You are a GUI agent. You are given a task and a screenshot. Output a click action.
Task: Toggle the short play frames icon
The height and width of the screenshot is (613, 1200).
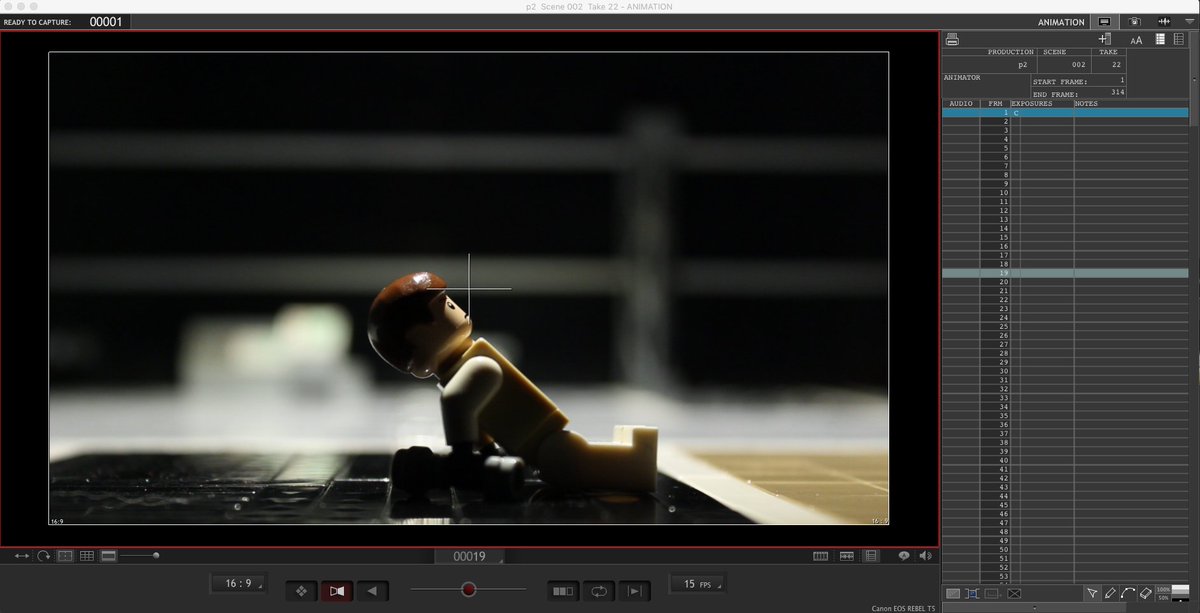click(563, 591)
